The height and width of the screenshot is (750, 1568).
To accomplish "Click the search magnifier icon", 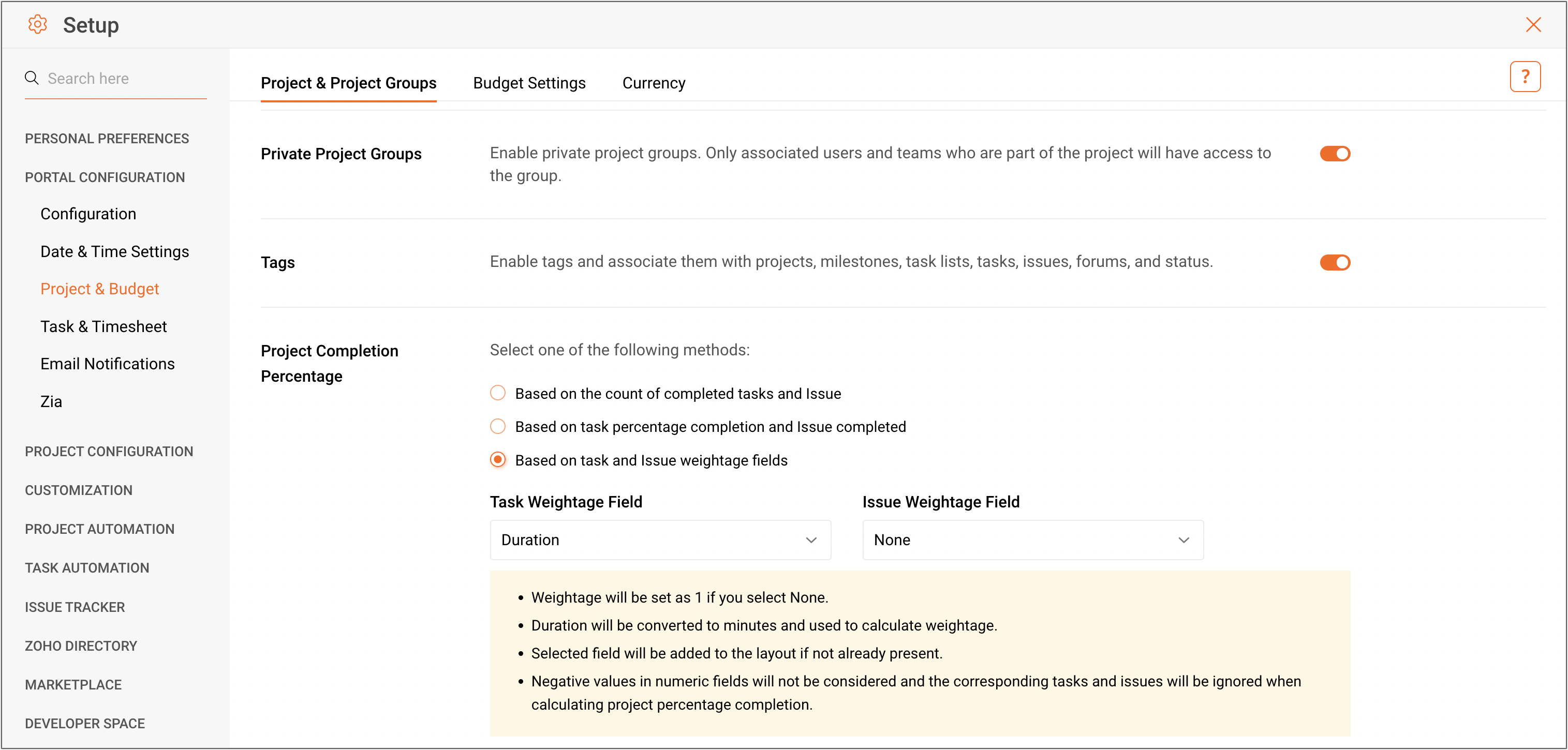I will [32, 78].
